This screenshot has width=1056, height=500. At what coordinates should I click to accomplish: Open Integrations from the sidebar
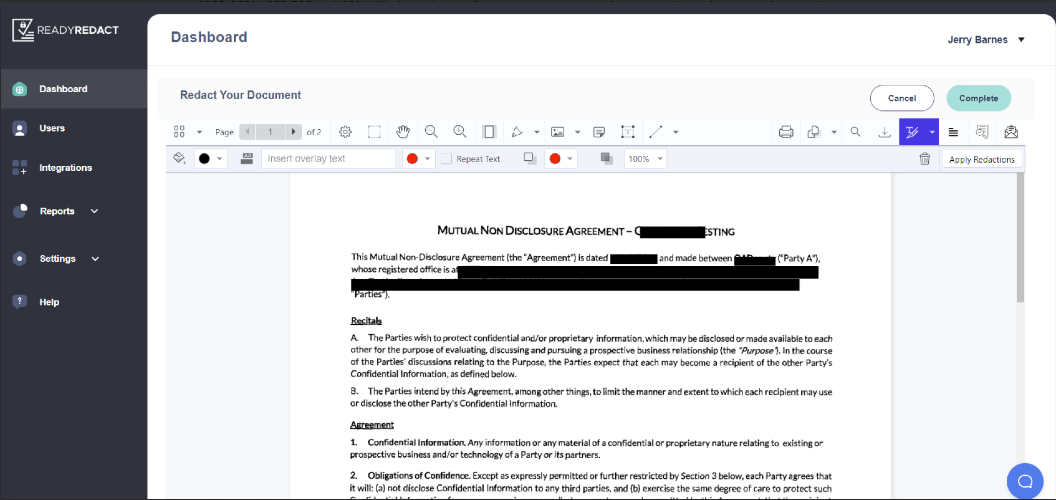(x=65, y=168)
